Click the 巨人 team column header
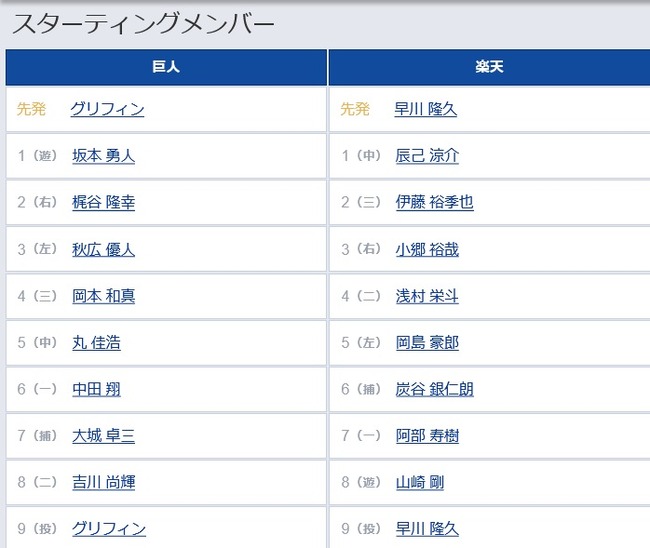This screenshot has width=650, height=548. 166,67
